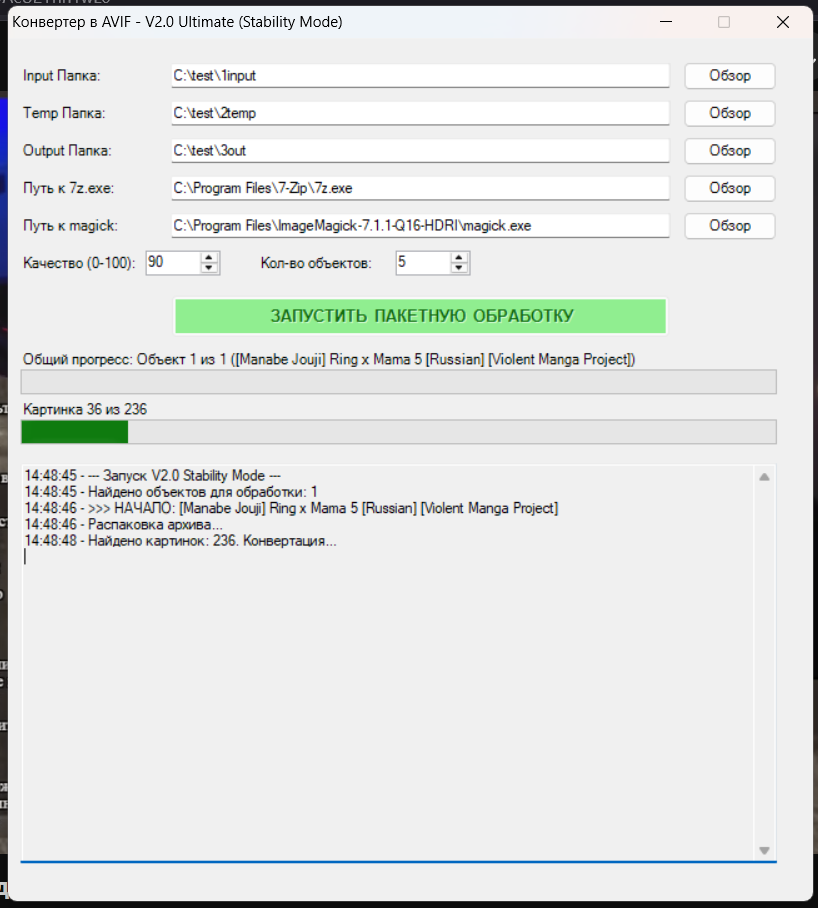Start batch with ЗАПУСТИТЬ ПАКЕТНУЮ ОБРАБОТКУ button
The image size is (818, 908).
[x=421, y=316]
